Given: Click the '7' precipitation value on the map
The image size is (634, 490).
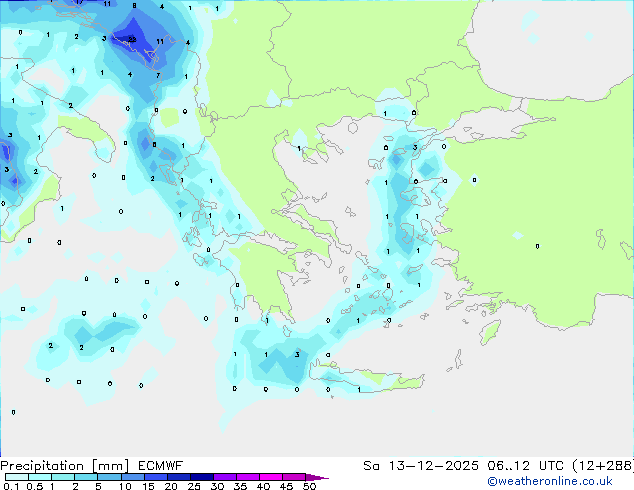Looking at the screenshot, I should tap(158, 75).
